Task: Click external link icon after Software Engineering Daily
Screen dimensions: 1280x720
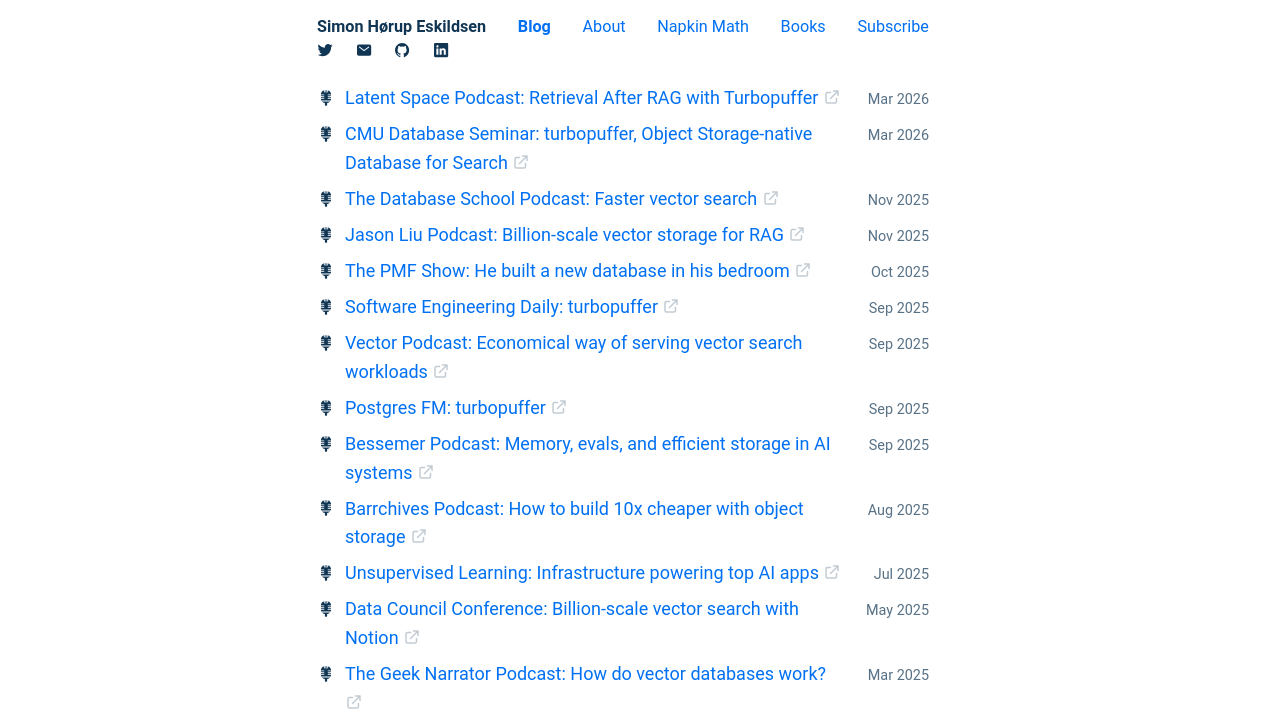Action: point(671,306)
